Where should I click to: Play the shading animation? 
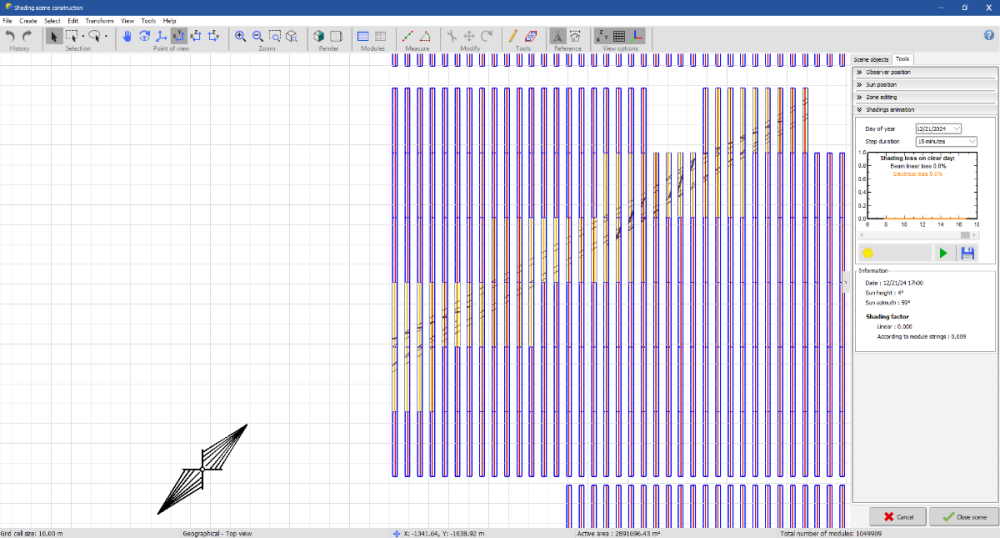[943, 253]
